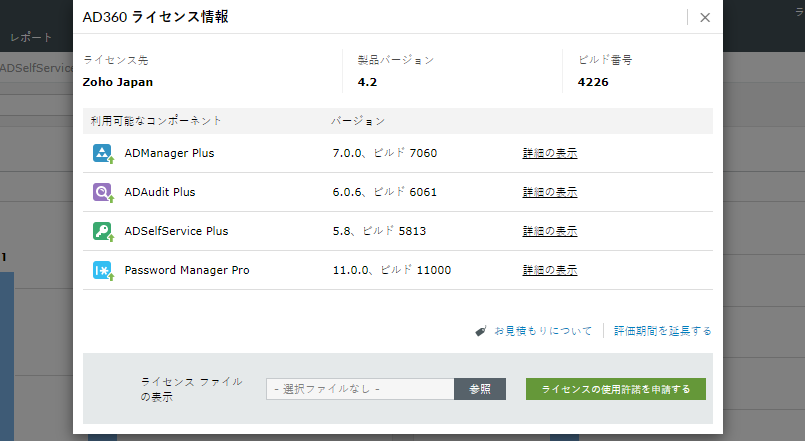Click the 参照 browse button

pos(480,389)
